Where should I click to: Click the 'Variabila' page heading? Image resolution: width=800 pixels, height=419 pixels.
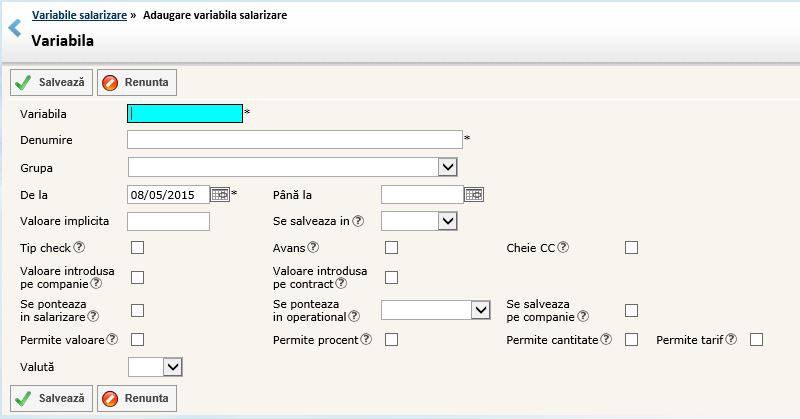63,41
